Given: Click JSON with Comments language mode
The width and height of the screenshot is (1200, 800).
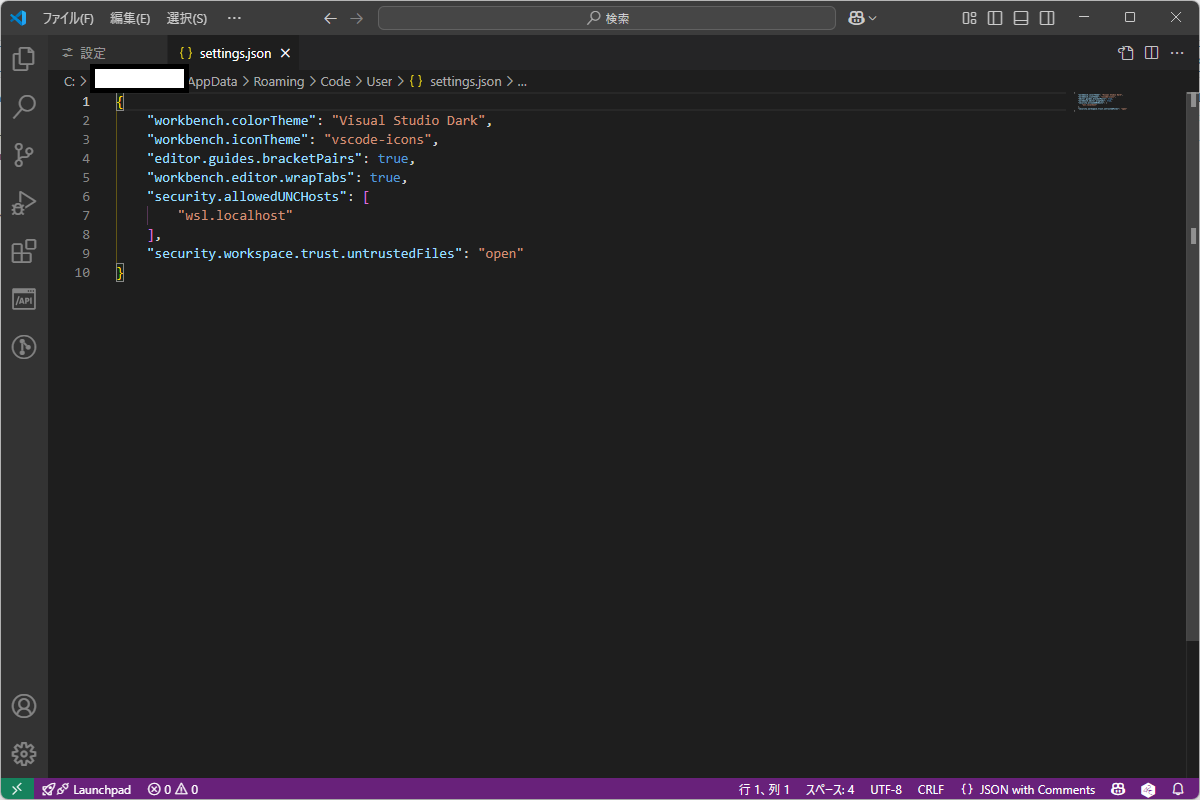Looking at the screenshot, I should (1028, 789).
